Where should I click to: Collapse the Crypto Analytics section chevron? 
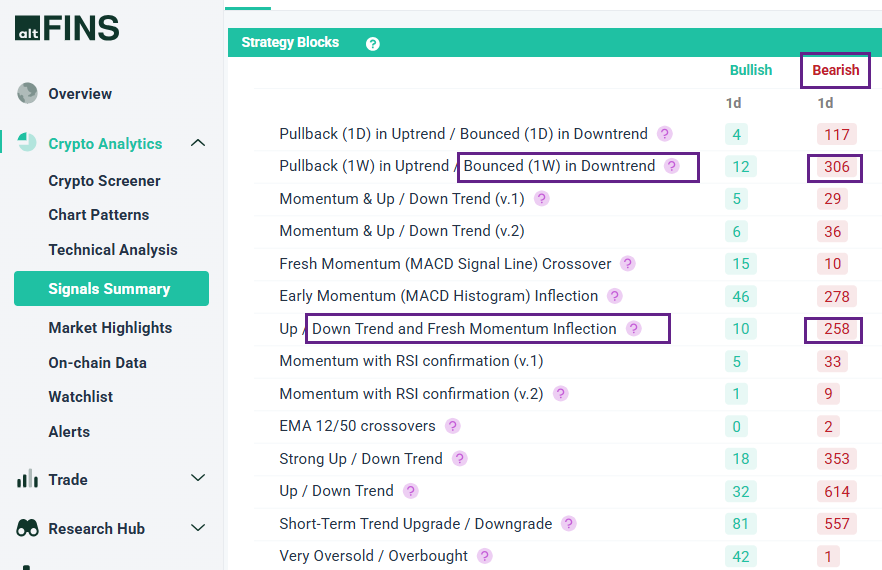[198, 143]
